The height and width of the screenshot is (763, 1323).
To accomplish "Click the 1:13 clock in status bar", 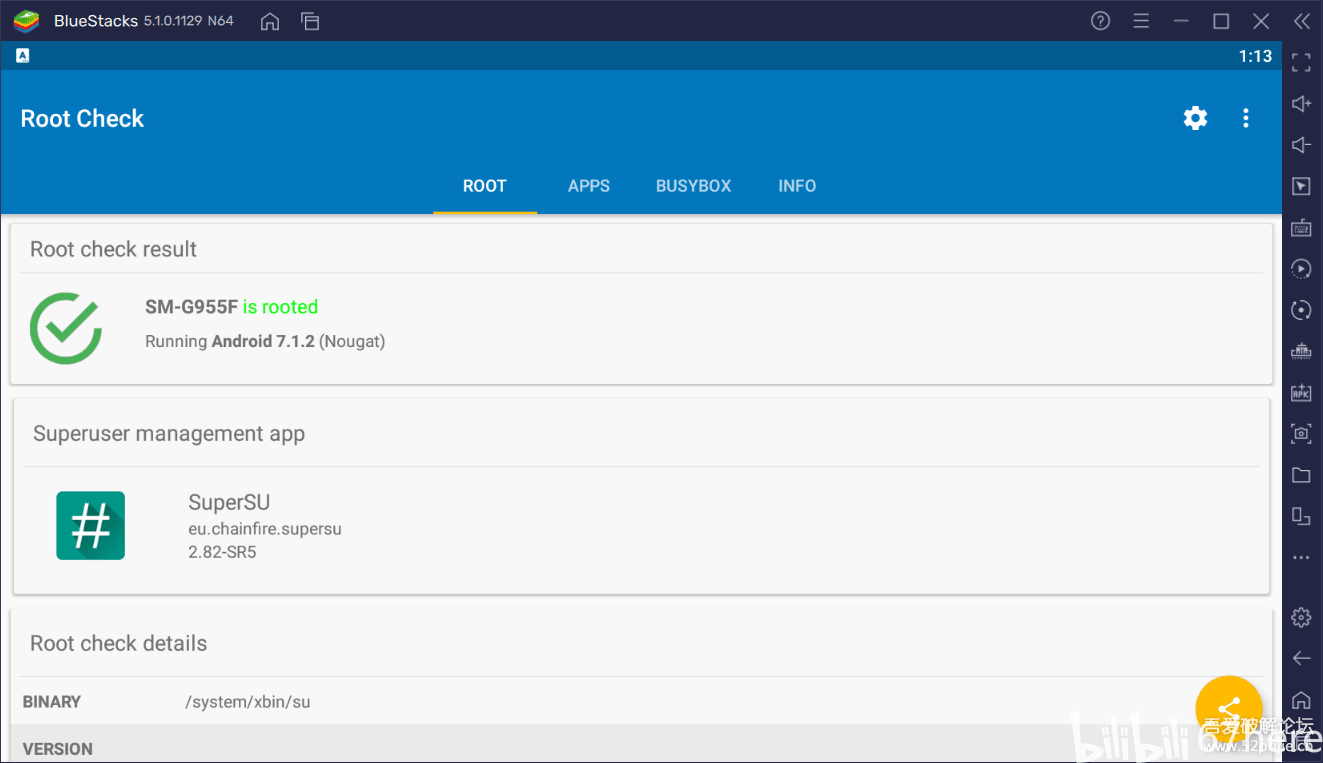I will [1255, 56].
